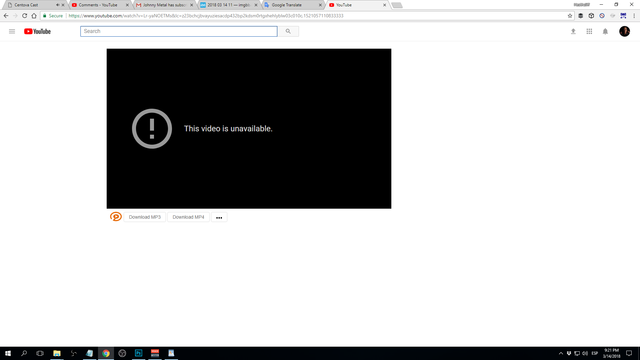The width and height of the screenshot is (640, 360).
Task: Focus the YouTube search field
Action: coord(179,31)
